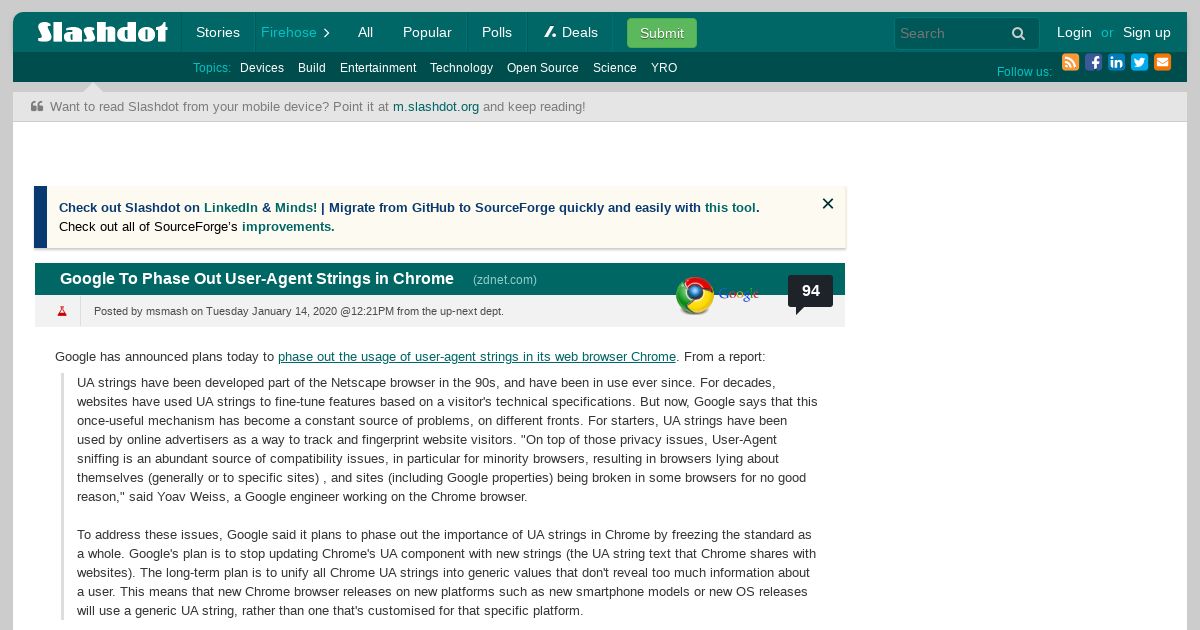Screen dimensions: 1200x630
Task: Select the Science topic
Action: coord(615,68)
